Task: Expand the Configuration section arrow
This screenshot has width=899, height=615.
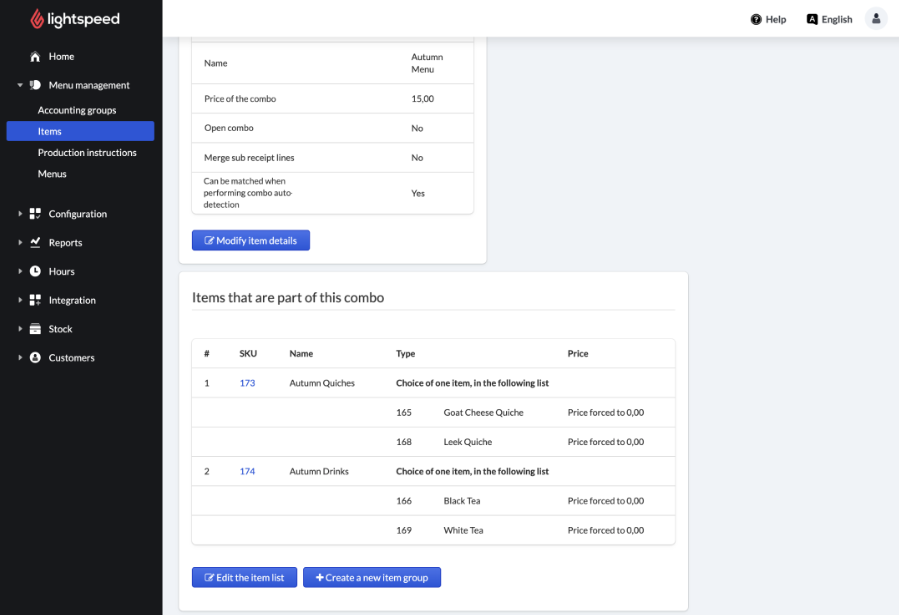Action: point(20,214)
